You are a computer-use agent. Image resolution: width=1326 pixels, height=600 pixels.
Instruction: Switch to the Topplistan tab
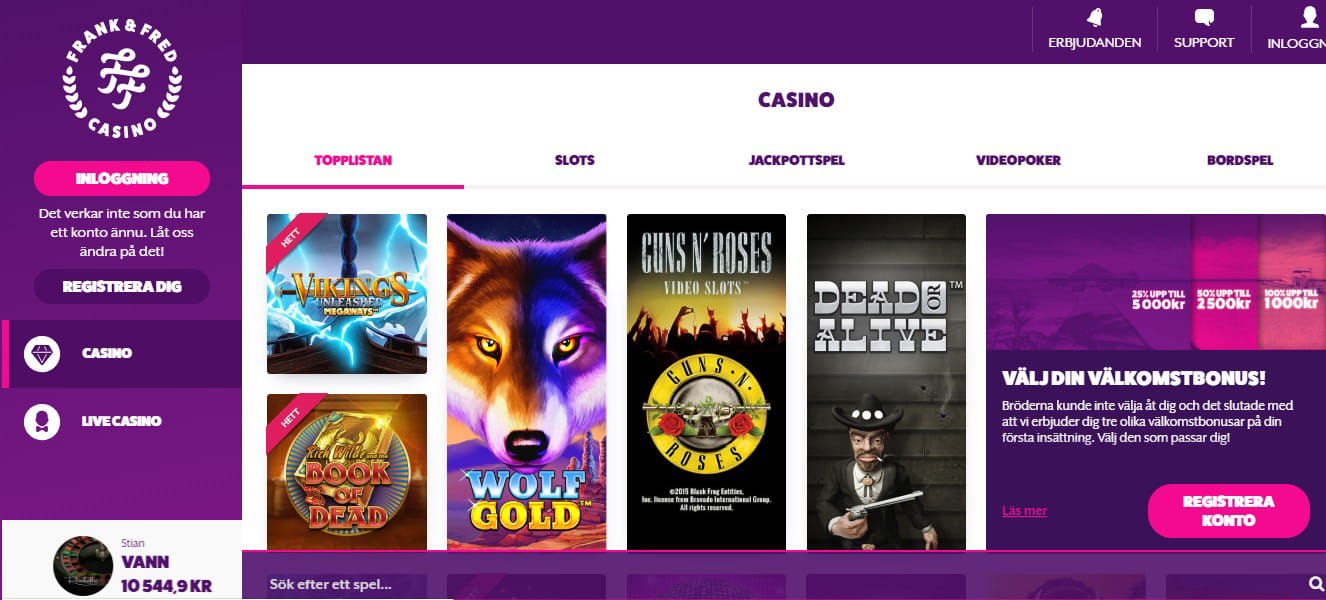coord(353,160)
